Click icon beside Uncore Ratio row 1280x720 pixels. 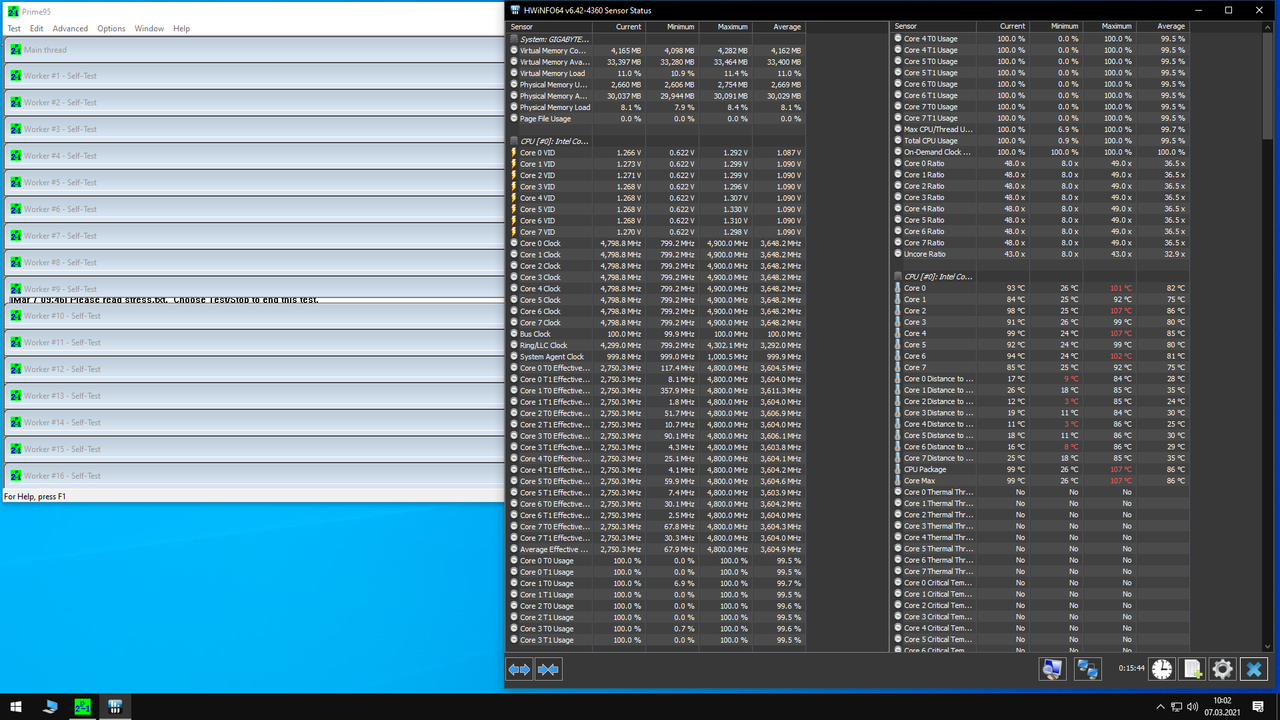point(898,254)
